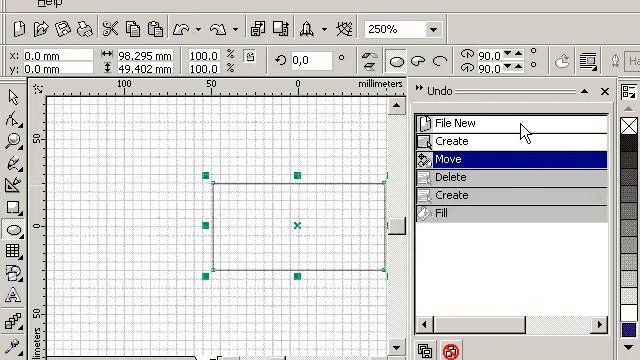Select the Interactive blend tool
The image size is (640, 360).
(x=13, y=321)
